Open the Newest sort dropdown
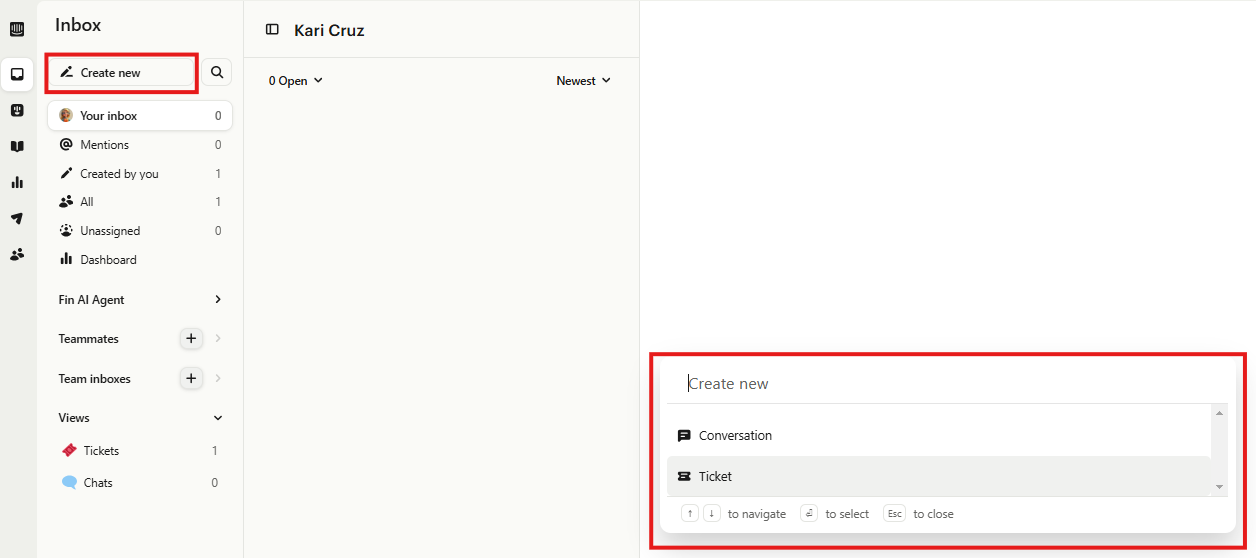Screen dimensions: 1256x558 [x=583, y=81]
